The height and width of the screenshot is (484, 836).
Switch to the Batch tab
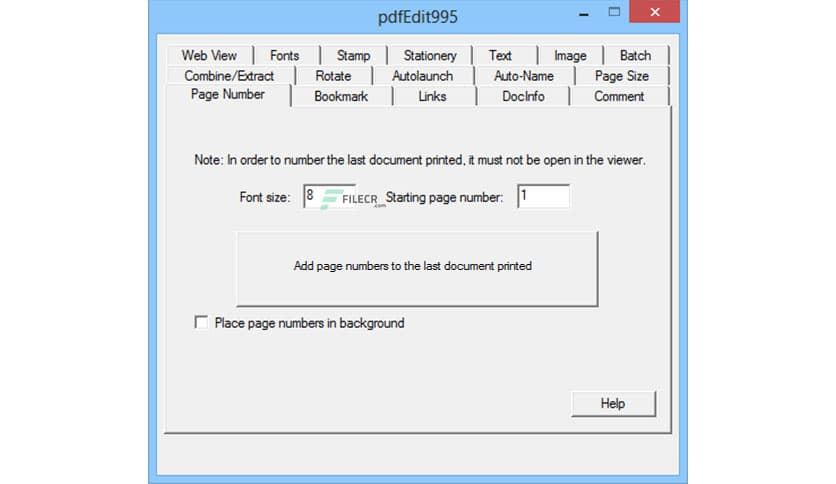pos(635,55)
